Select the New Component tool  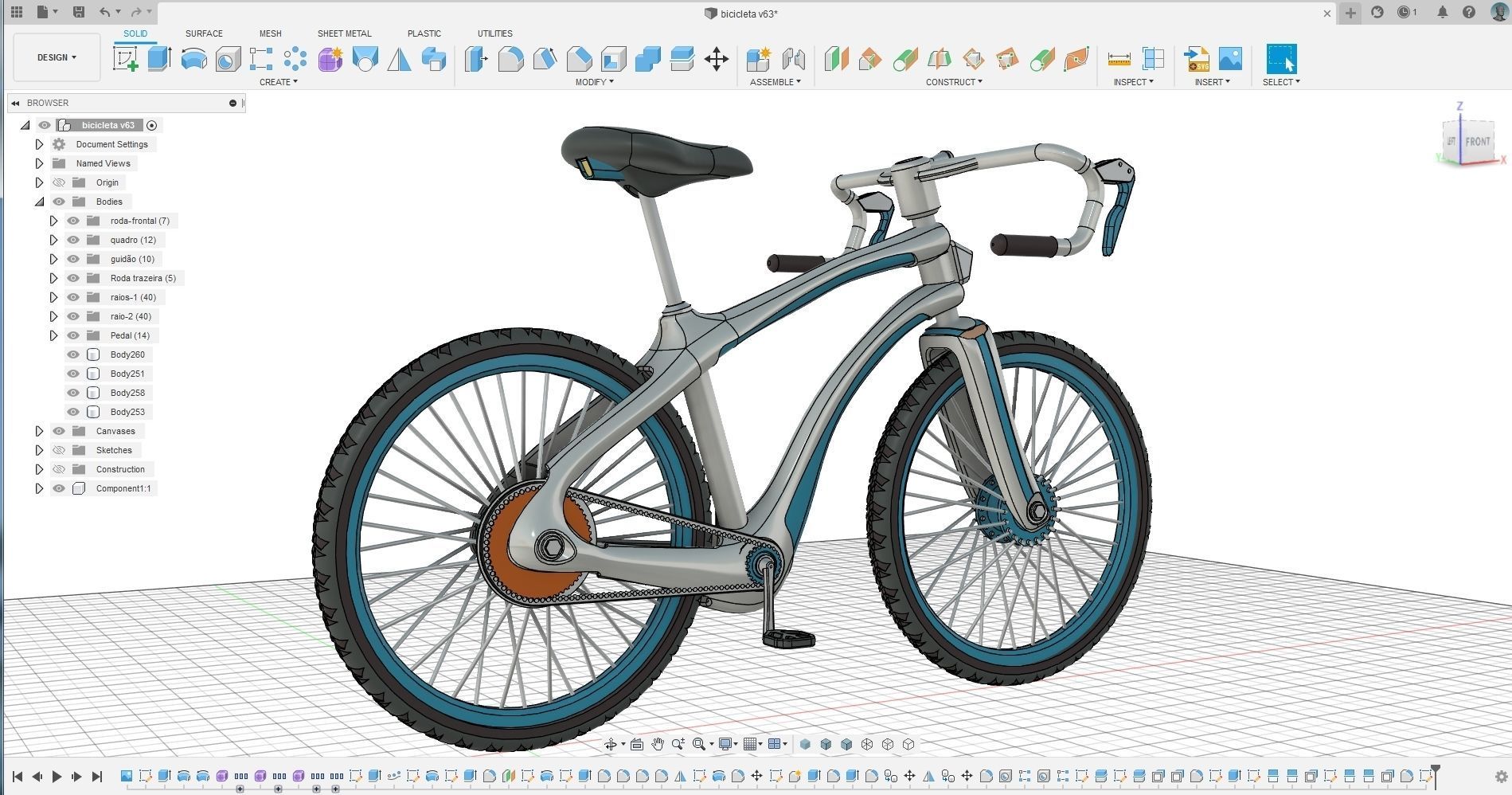click(758, 59)
